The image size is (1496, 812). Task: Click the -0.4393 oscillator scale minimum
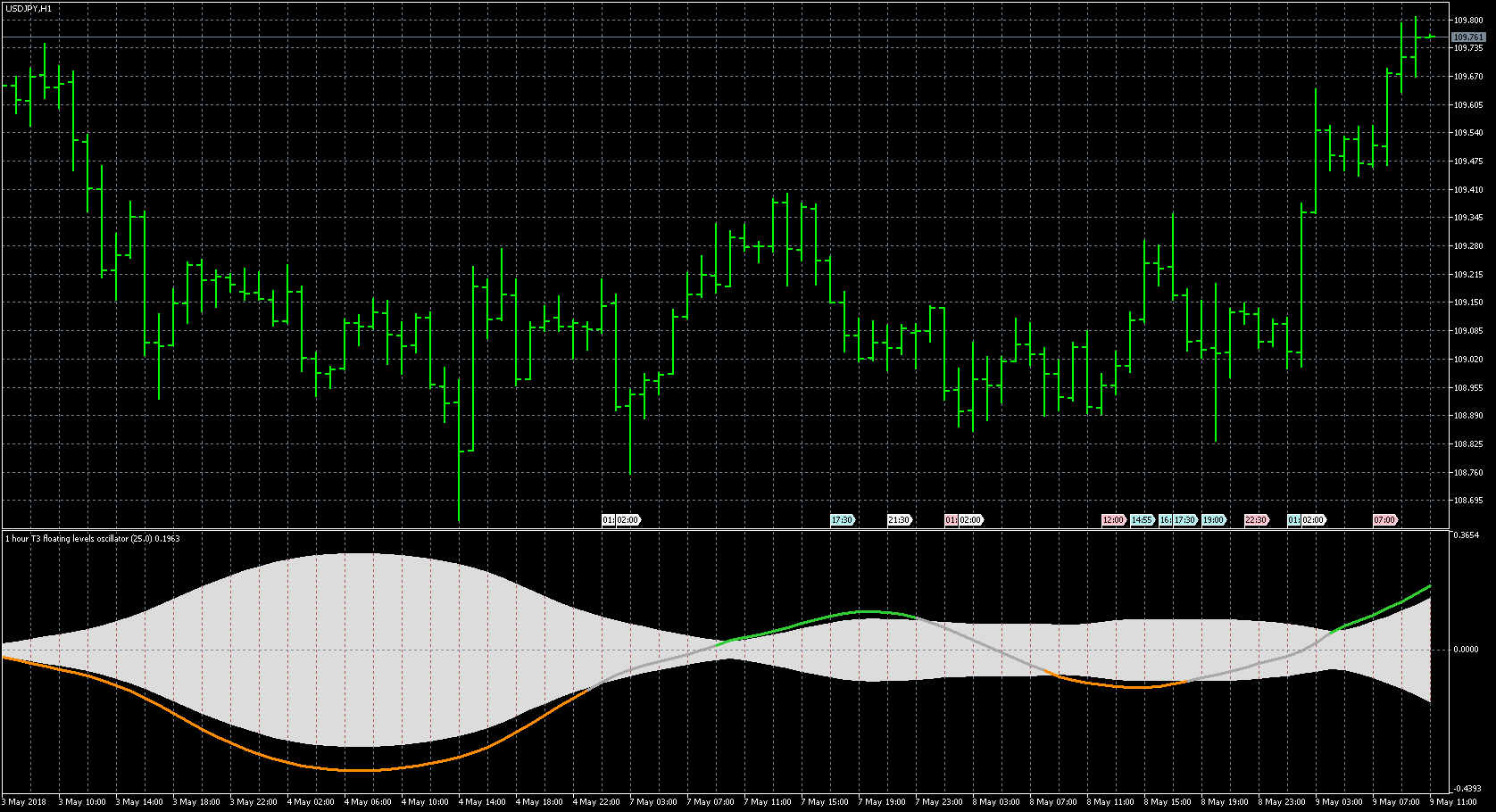tap(1467, 789)
